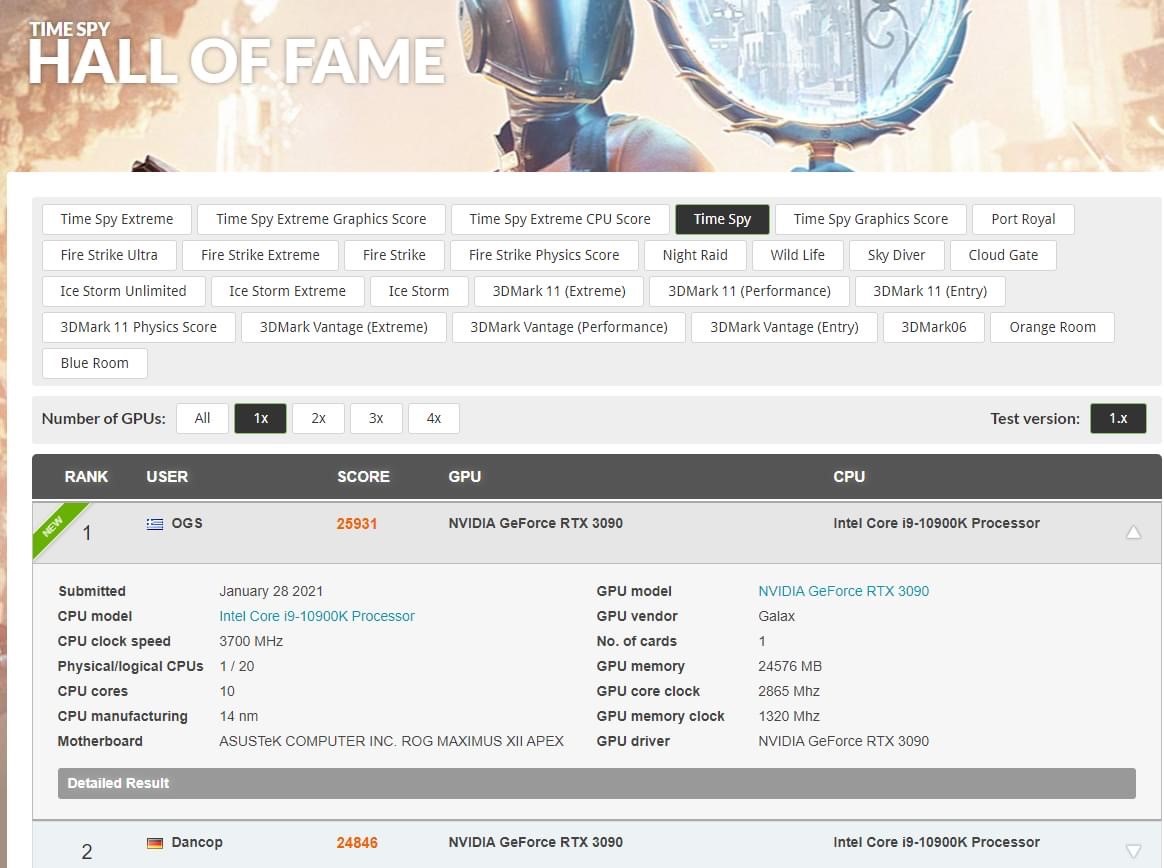Image resolution: width=1164 pixels, height=868 pixels.
Task: Open Time Spy Graphics Score tab
Action: (x=871, y=219)
